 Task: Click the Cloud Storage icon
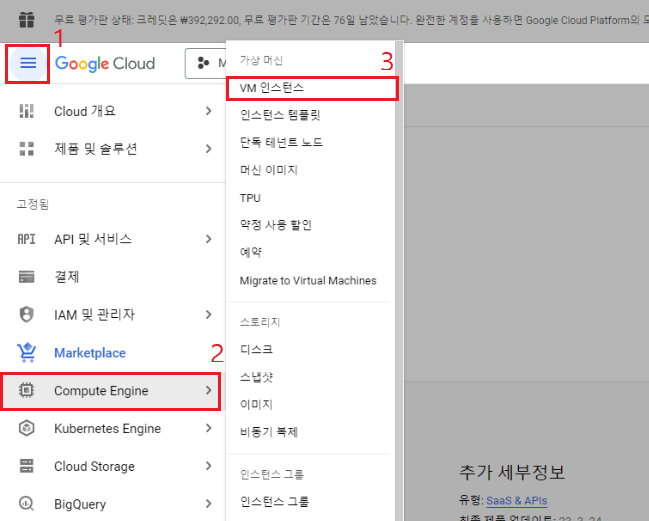[x=26, y=466]
